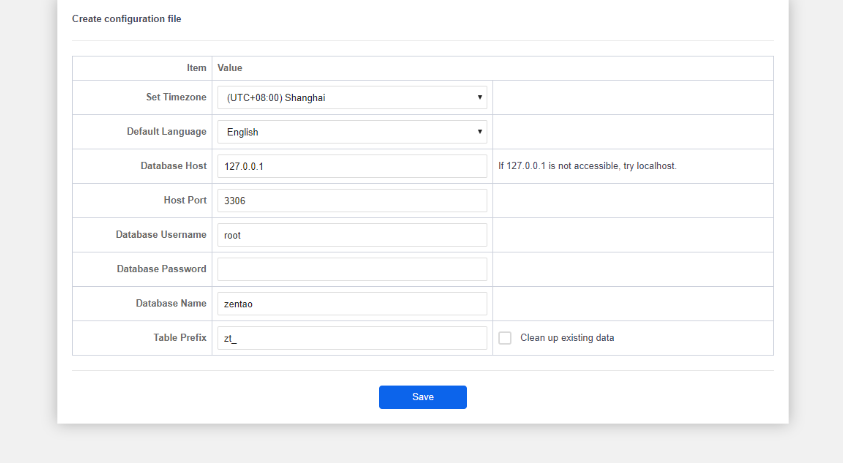Focus the Database Host input field
This screenshot has height=463, width=843.
tap(351, 166)
